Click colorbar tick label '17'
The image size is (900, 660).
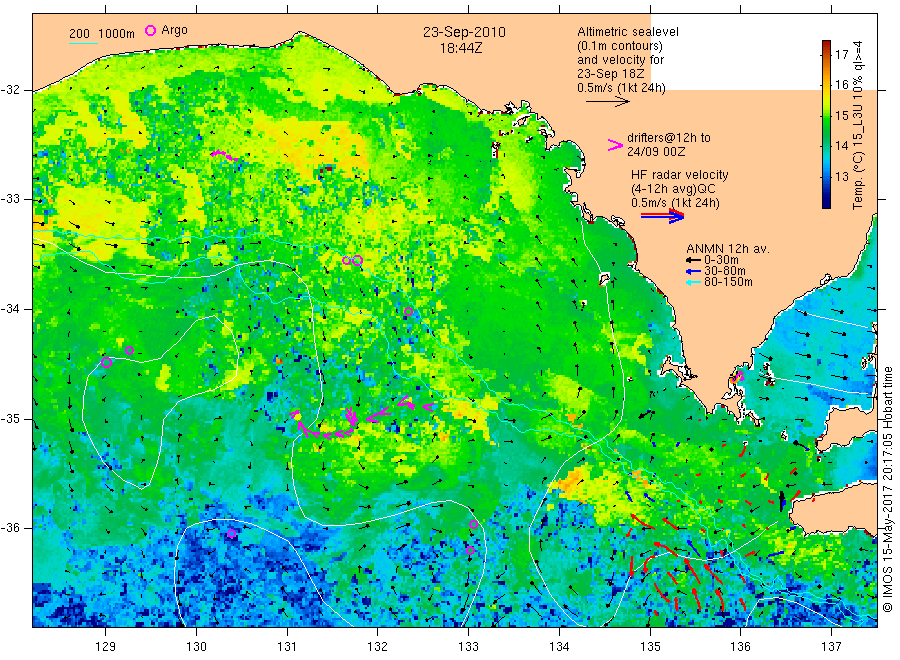(841, 55)
